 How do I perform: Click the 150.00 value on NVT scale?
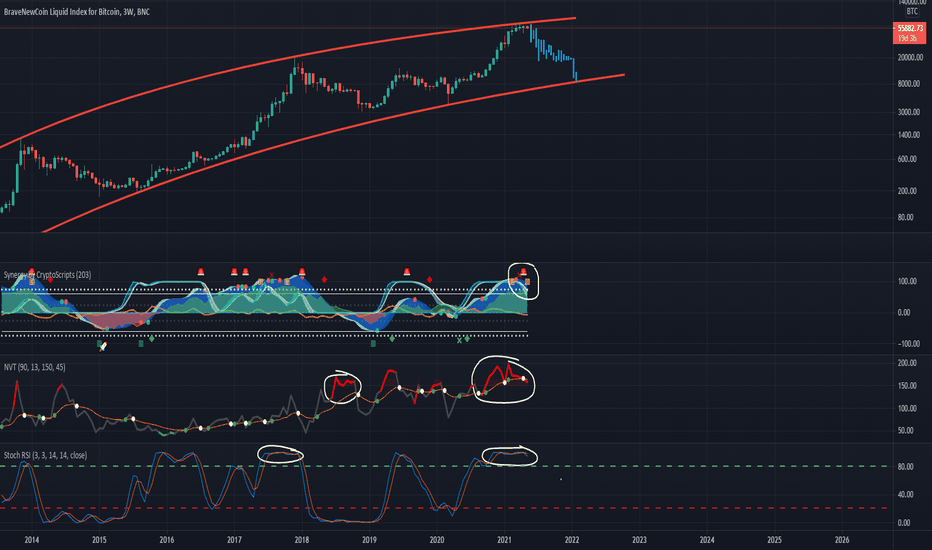point(907,386)
